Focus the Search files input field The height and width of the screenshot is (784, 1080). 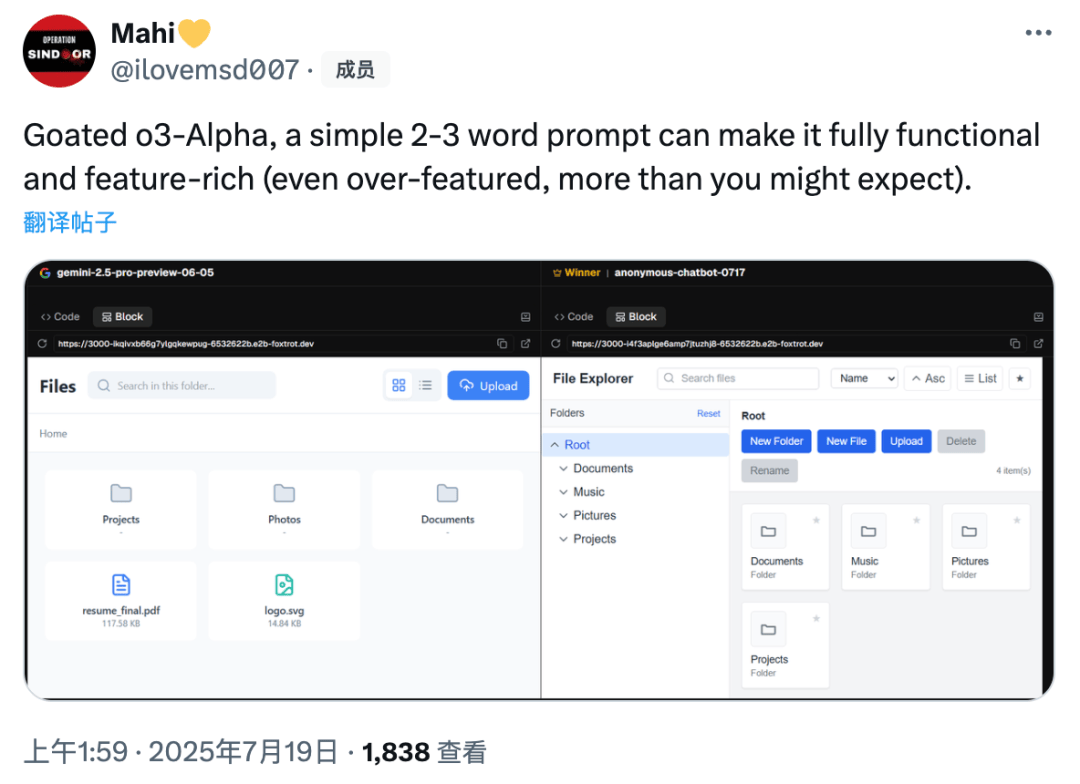click(x=738, y=378)
